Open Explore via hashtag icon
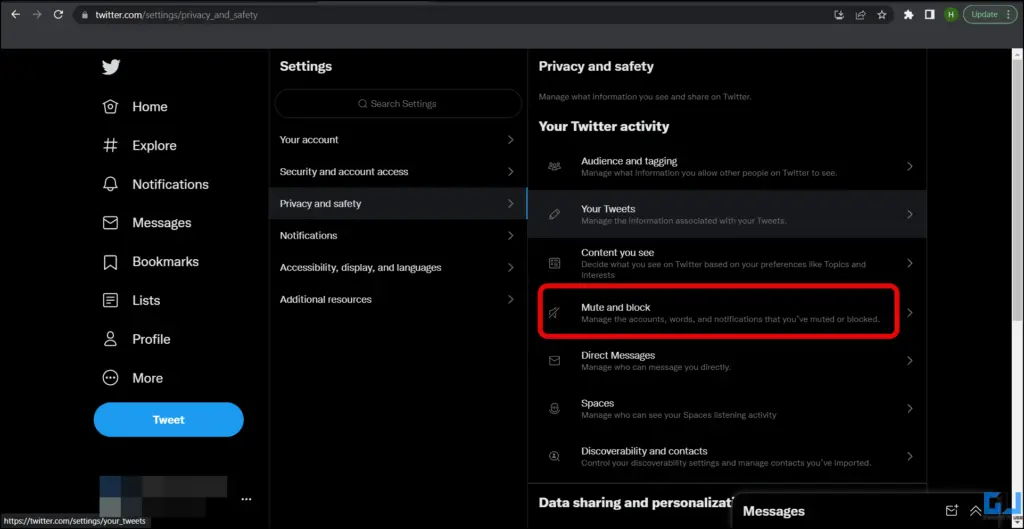 point(110,145)
